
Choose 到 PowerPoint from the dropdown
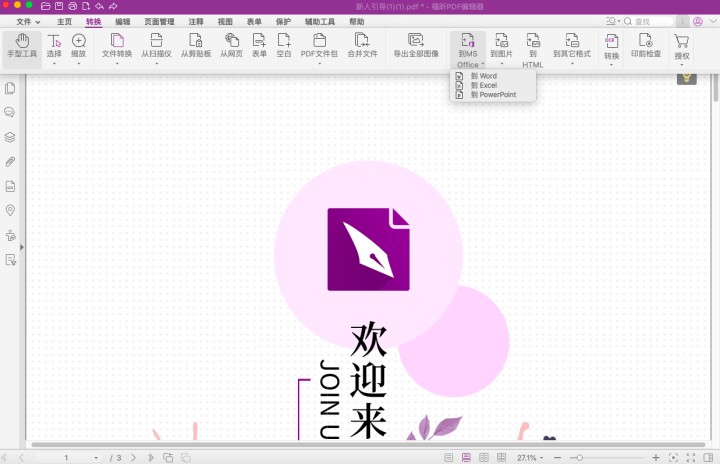coord(492,94)
